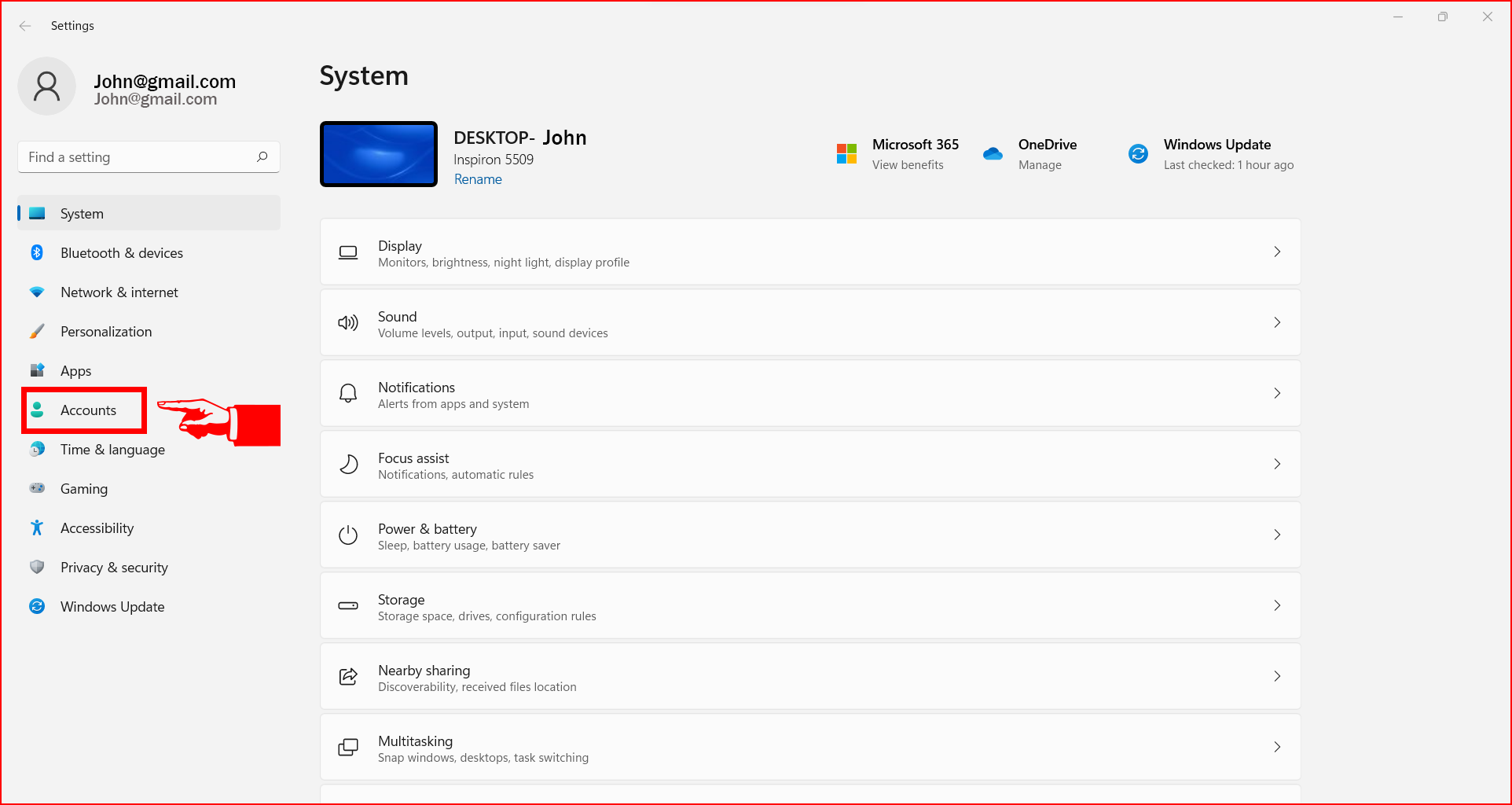The image size is (1512, 805).
Task: Click the Privacy & security shield icon
Action: click(x=37, y=567)
